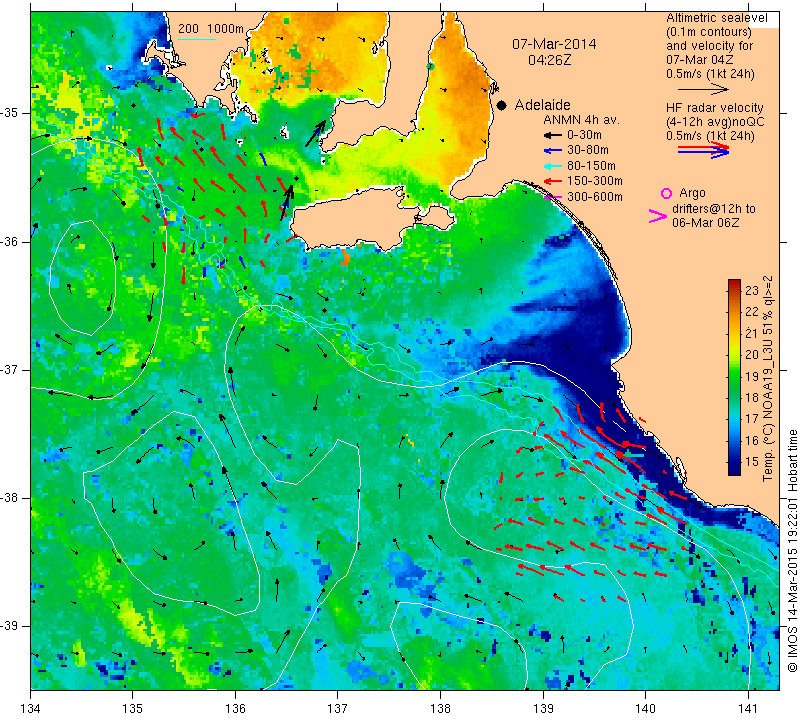Screen dimensions: 800x720
Task: Click the 137 longitude axis label
Action: click(x=338, y=708)
